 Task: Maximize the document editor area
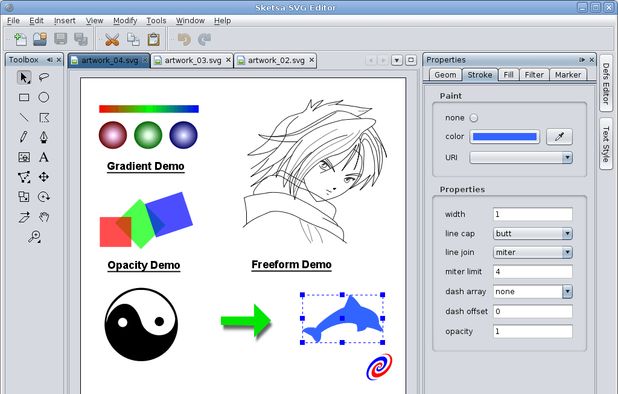(x=411, y=60)
